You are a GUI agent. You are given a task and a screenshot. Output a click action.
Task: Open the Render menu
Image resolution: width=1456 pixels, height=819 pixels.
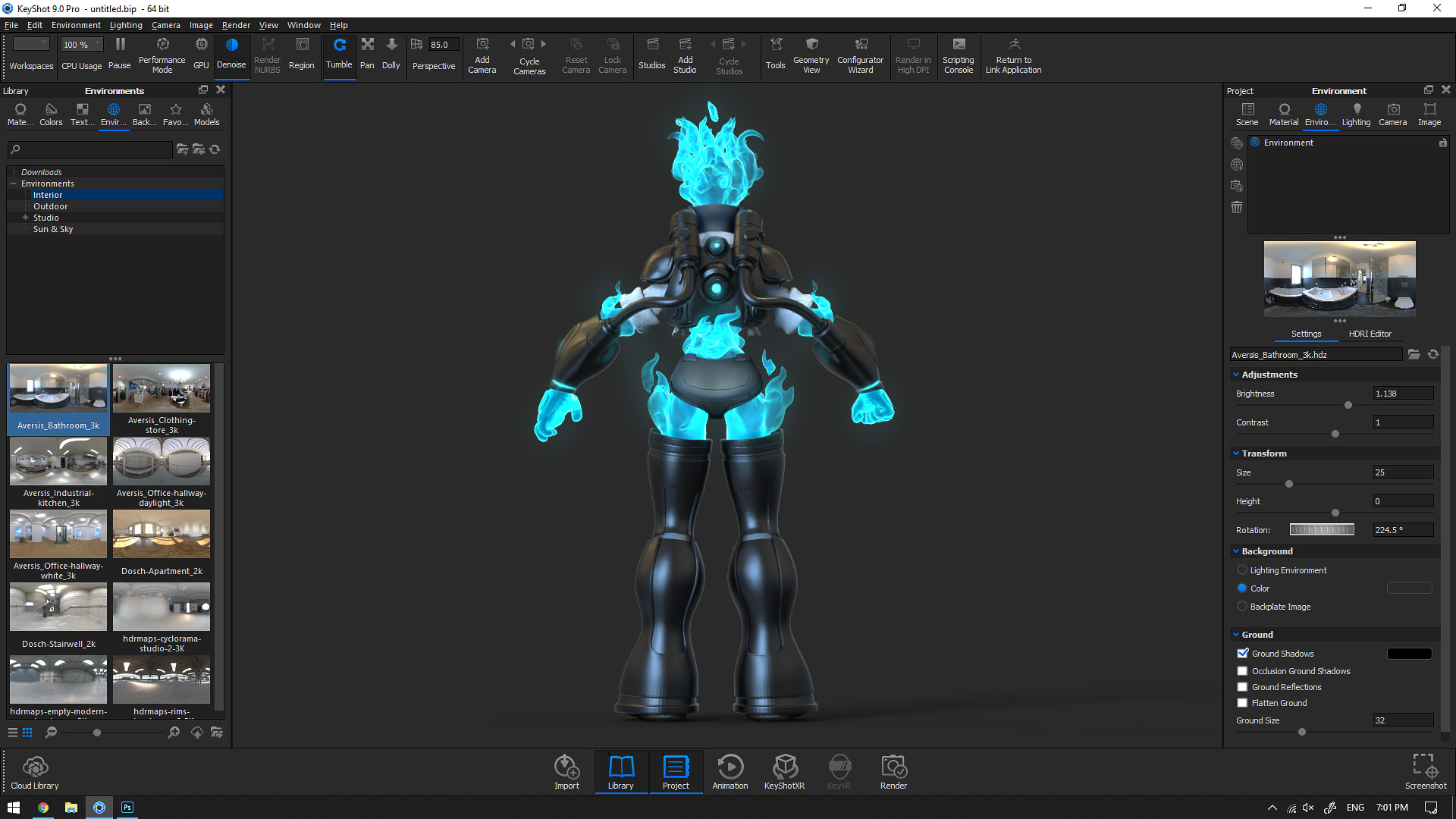coord(236,25)
